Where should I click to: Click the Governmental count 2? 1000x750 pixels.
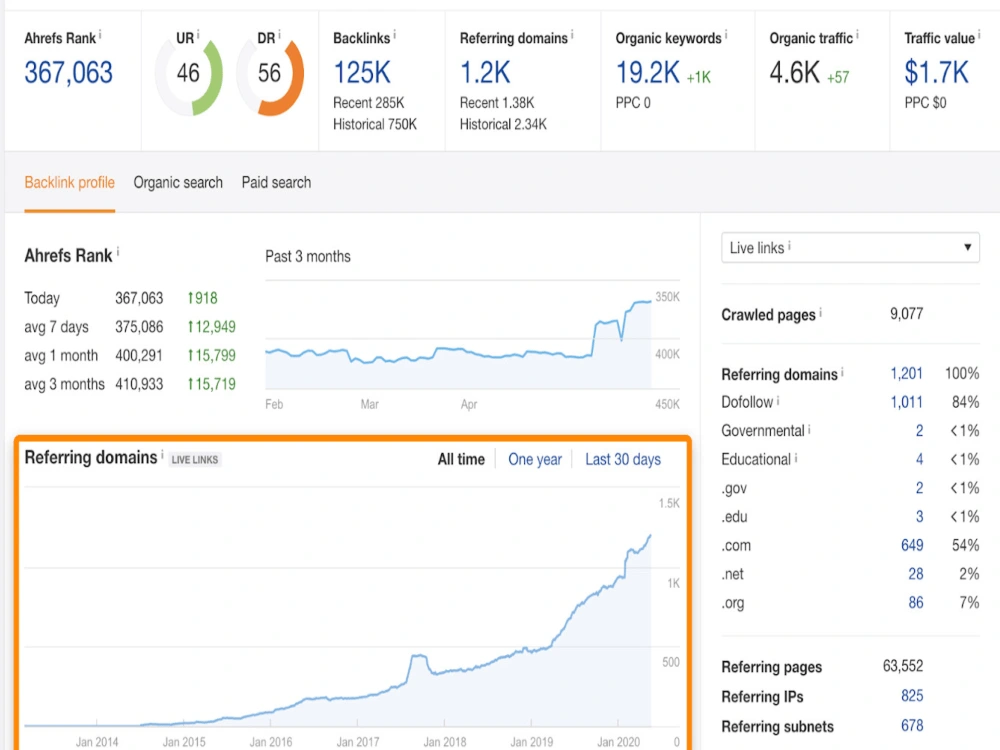coord(919,430)
